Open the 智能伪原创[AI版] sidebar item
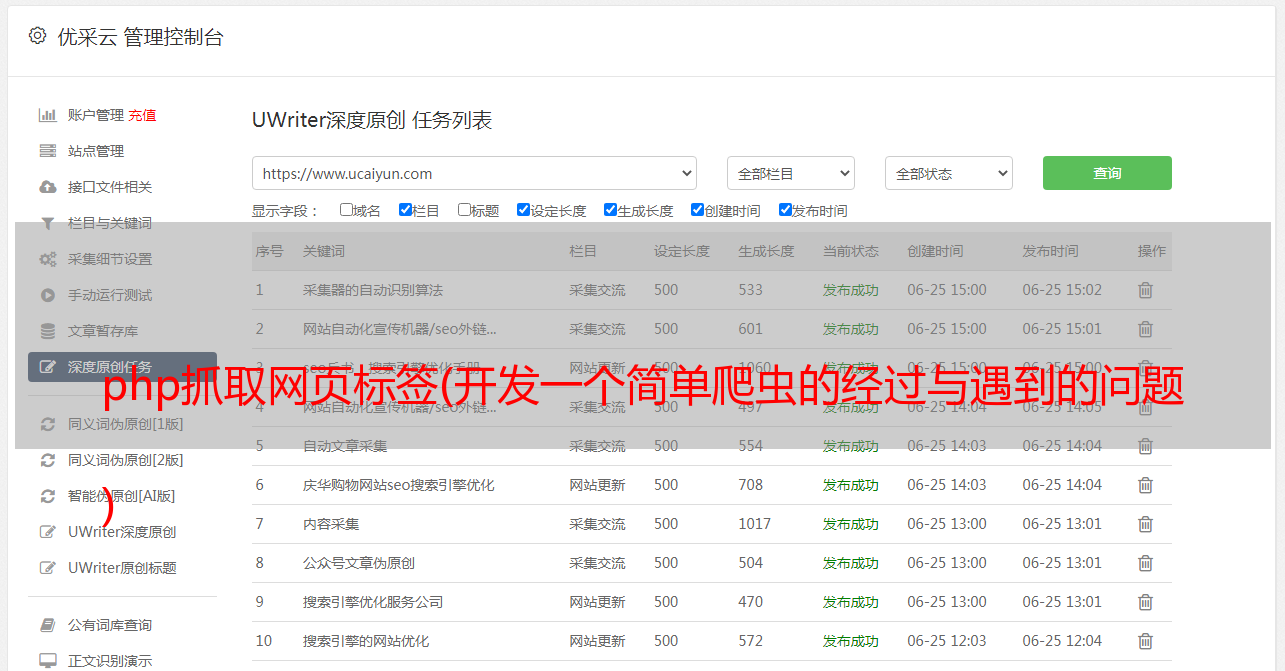1285x671 pixels. 122,496
